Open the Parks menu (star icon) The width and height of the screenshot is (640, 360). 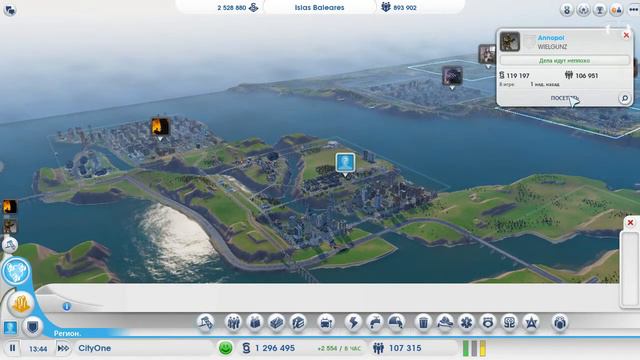[x=531, y=323]
